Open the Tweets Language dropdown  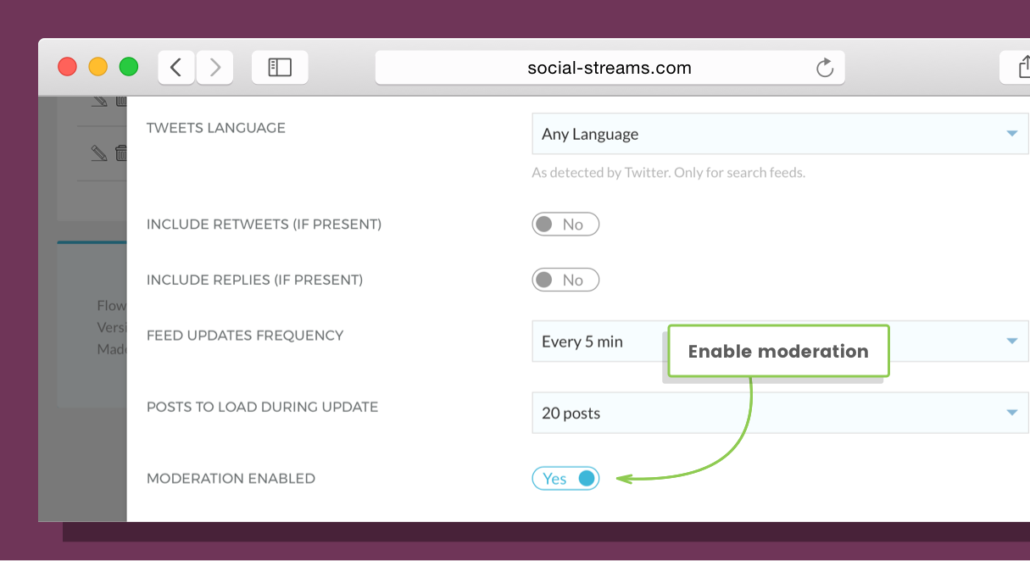pyautogui.click(x=780, y=133)
